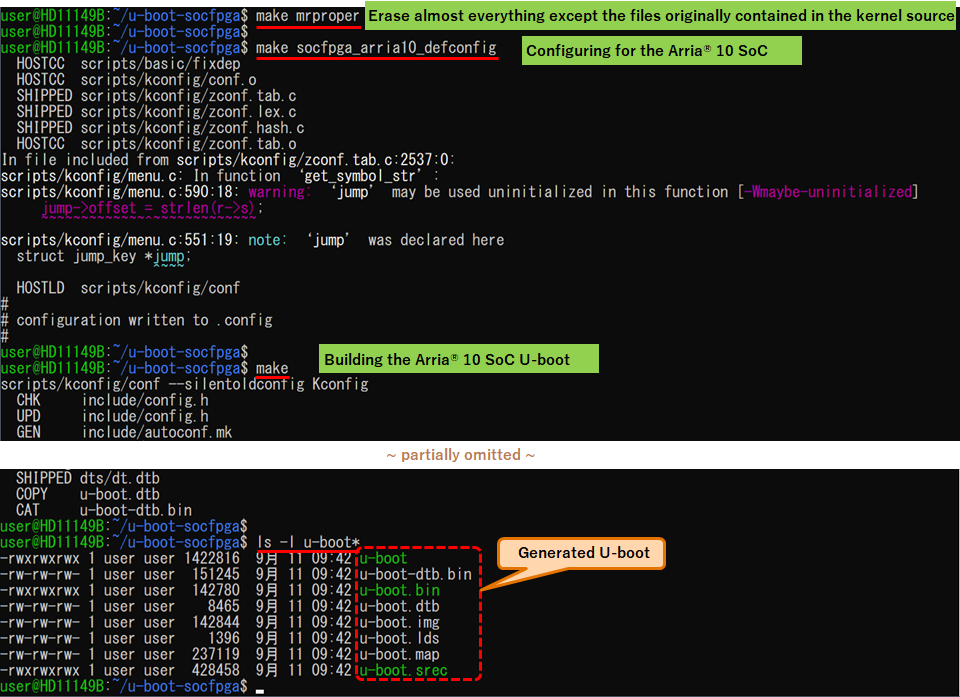Screen dimensions: 960x697
Task: Select the make socfpga_arria10_defconfig command text
Action: tap(377, 47)
